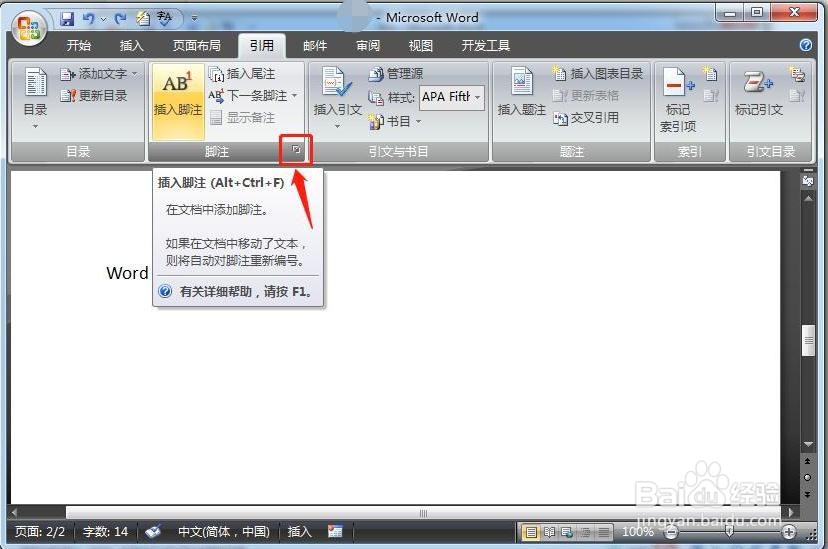Click the insert index icon in 索引 group
828x549 pixels.
(x=710, y=73)
